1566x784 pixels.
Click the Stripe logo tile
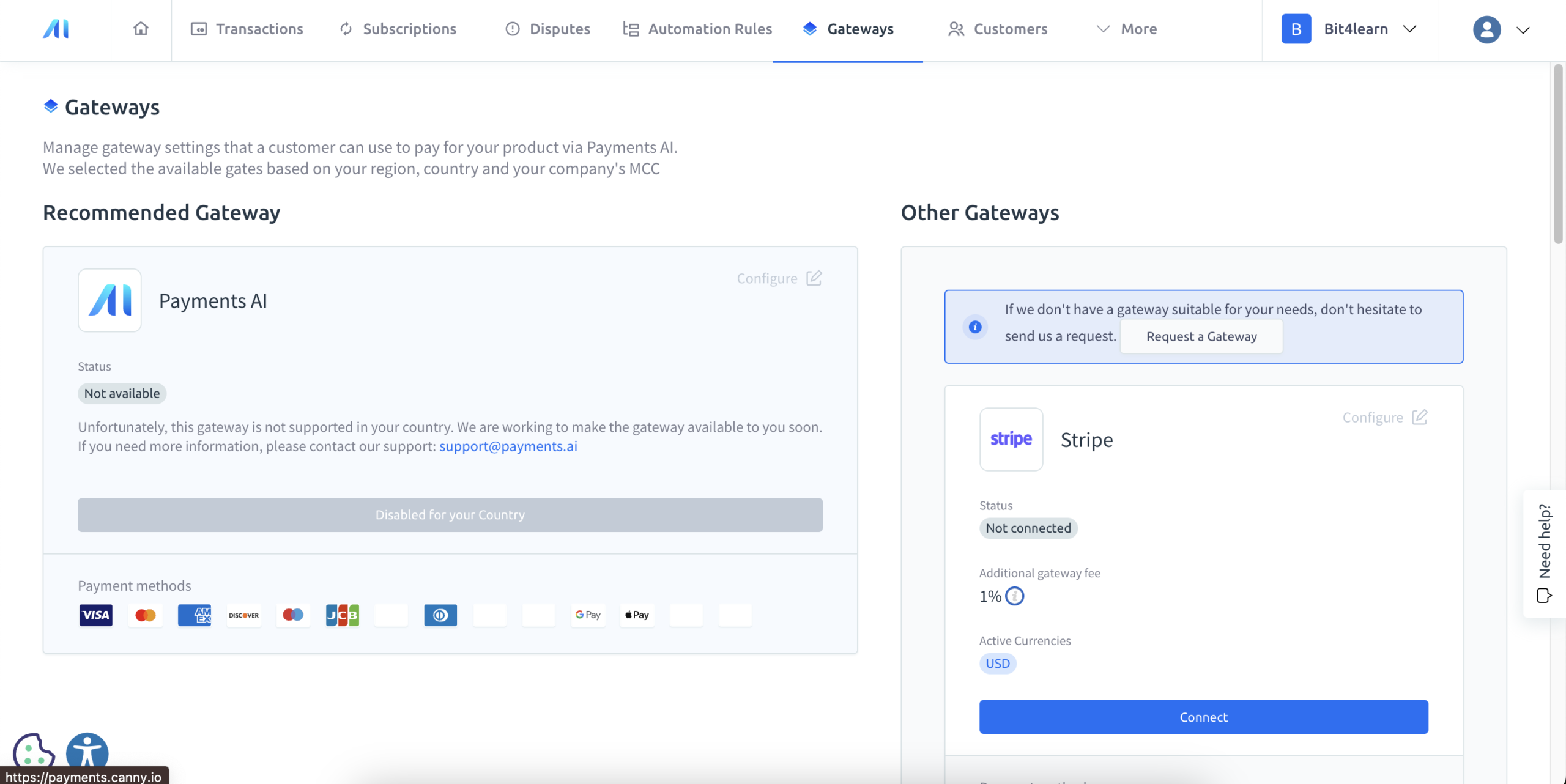click(1011, 439)
